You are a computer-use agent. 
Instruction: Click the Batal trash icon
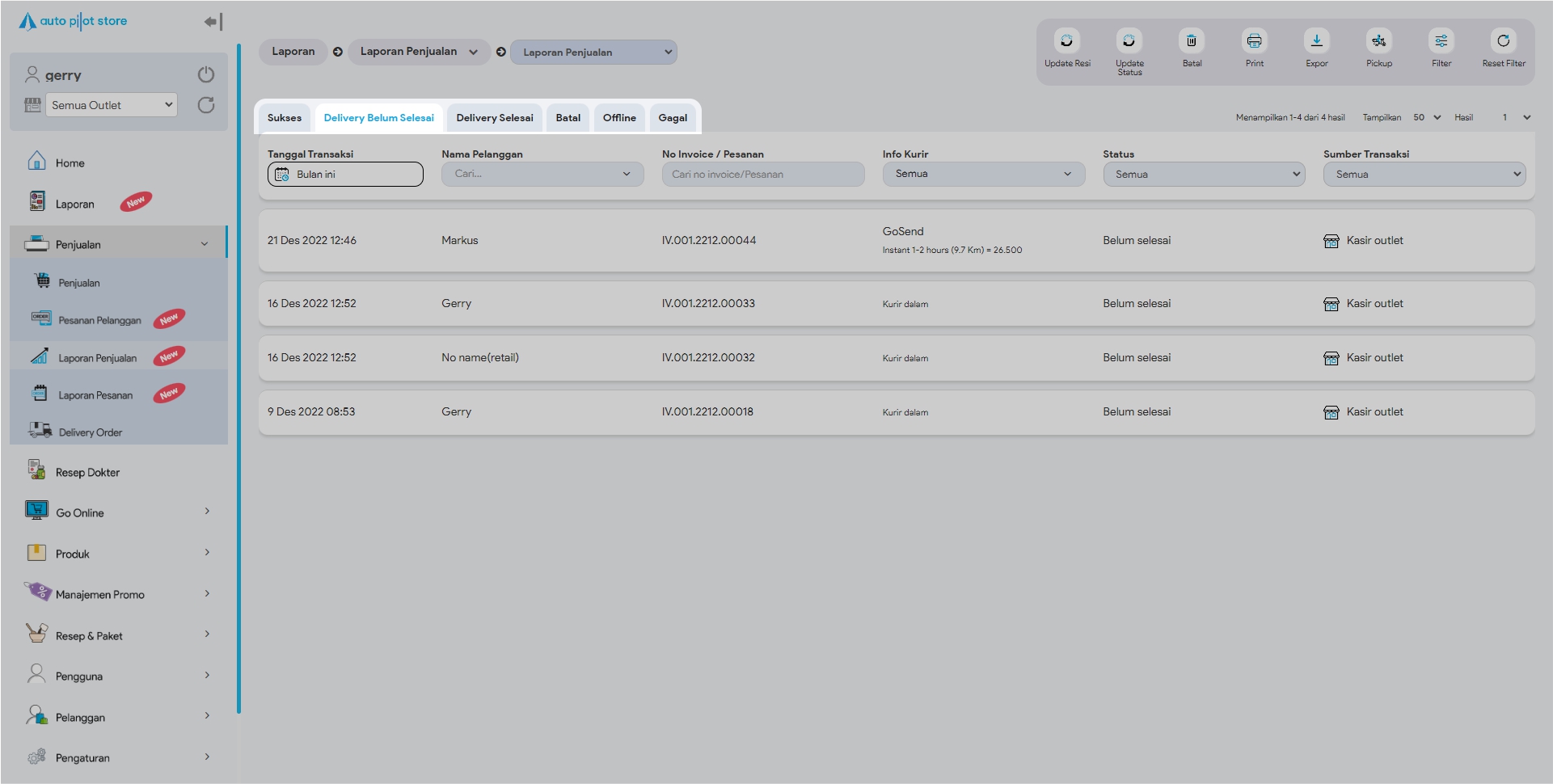1191,41
